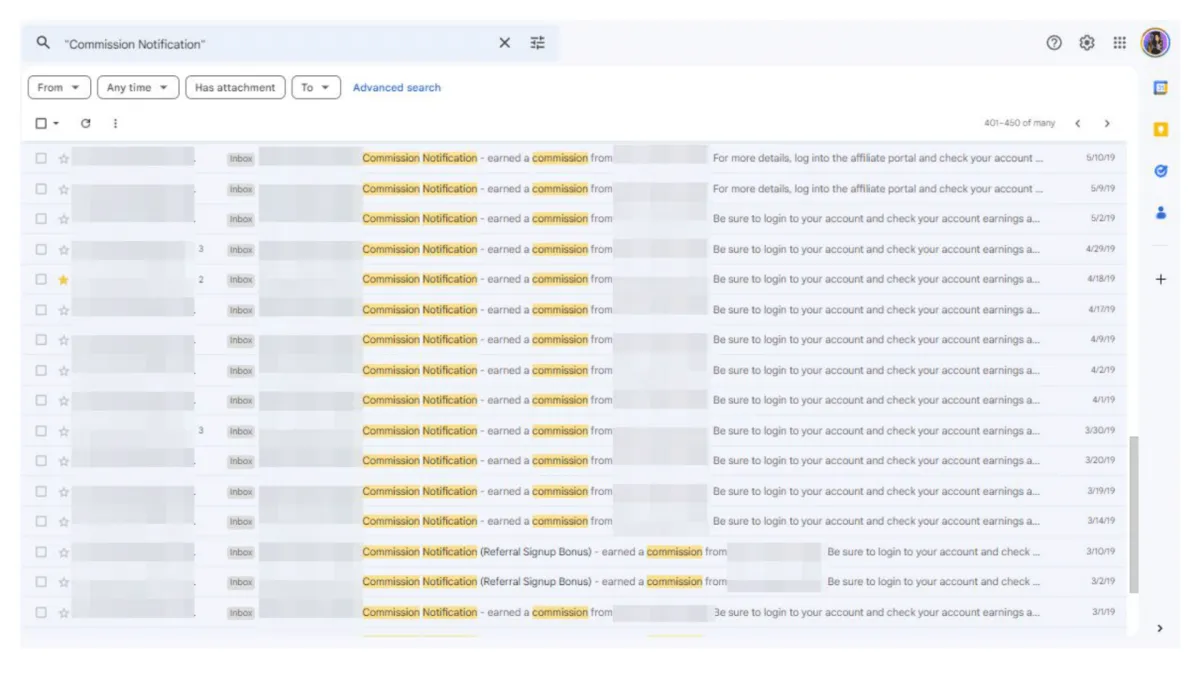Open the 5/9/19 Commission Notification email
The image size is (1200, 675).
[x=574, y=188]
